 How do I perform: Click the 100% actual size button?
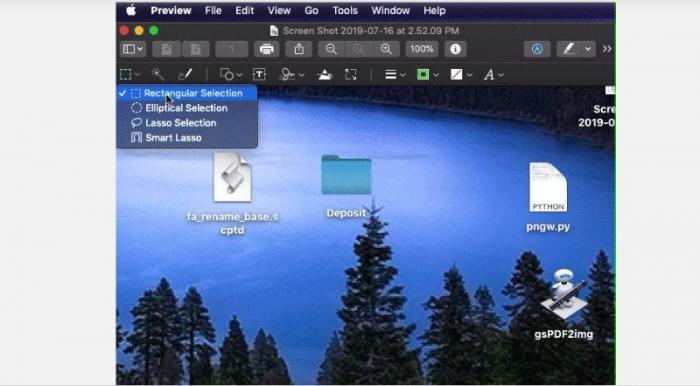(422, 49)
